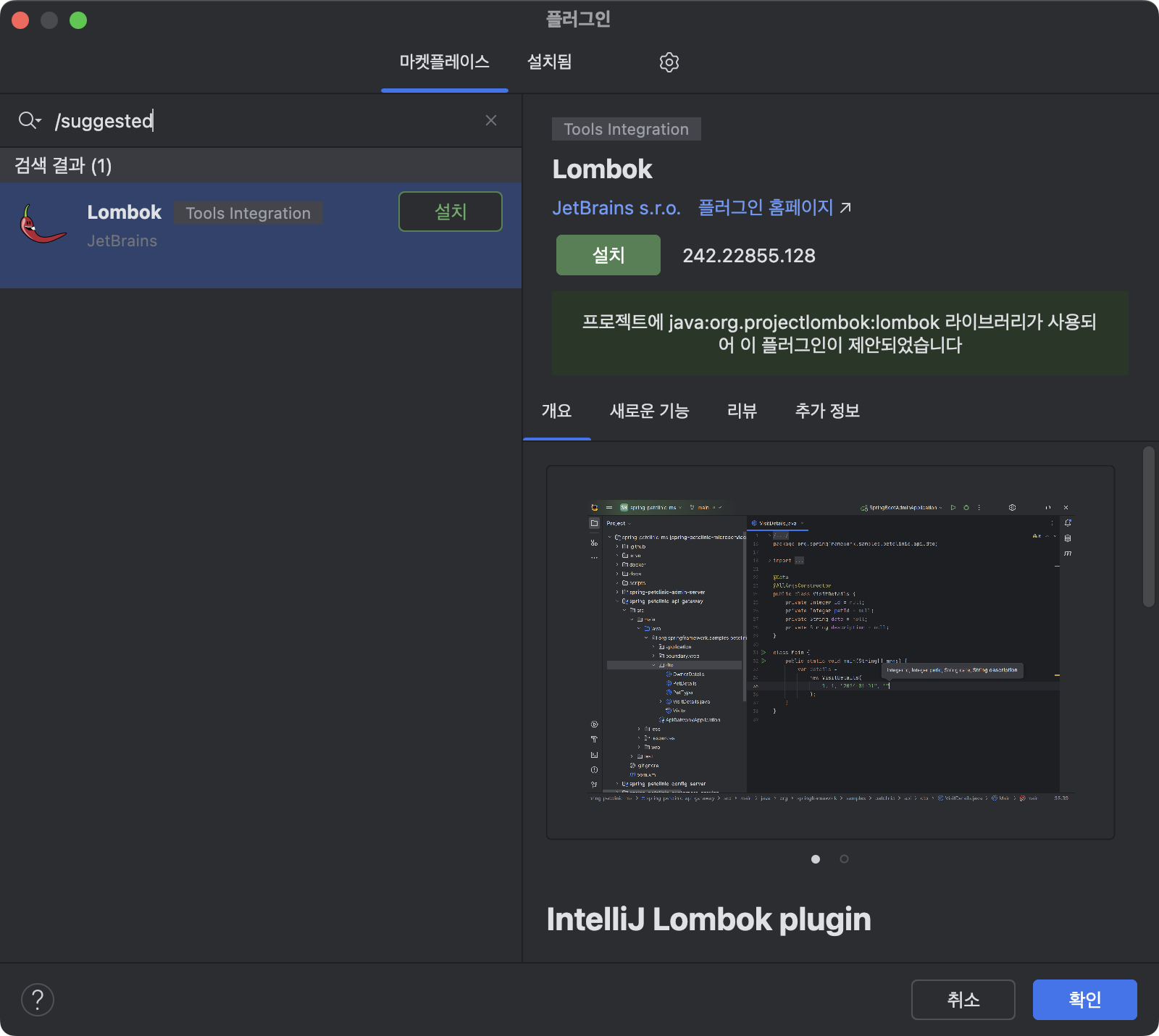Install Lombok from the search result row
Viewport: 1159px width, 1036px height.
click(x=451, y=212)
